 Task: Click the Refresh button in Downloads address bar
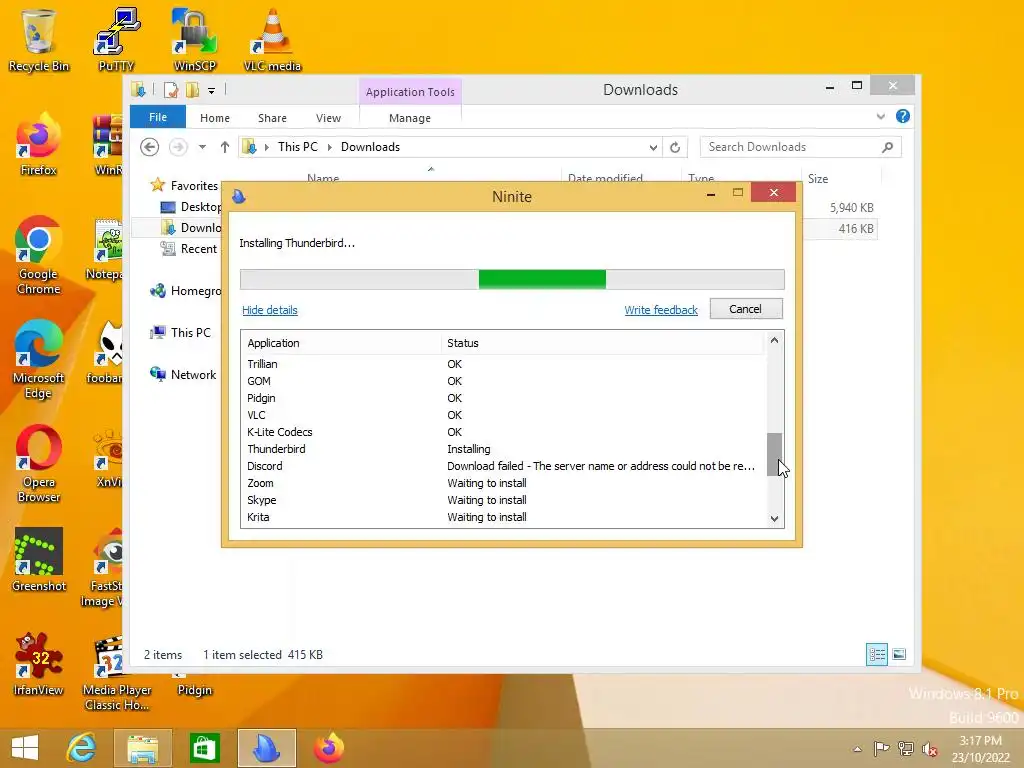coord(675,148)
